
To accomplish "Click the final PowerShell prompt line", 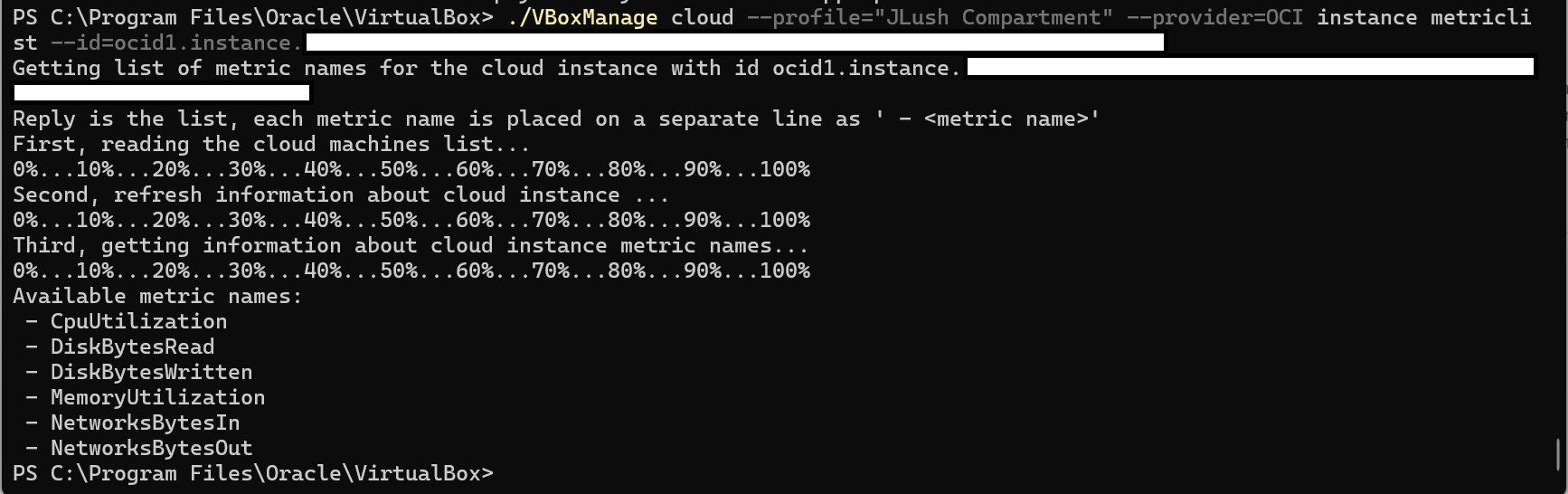I will (x=253, y=473).
